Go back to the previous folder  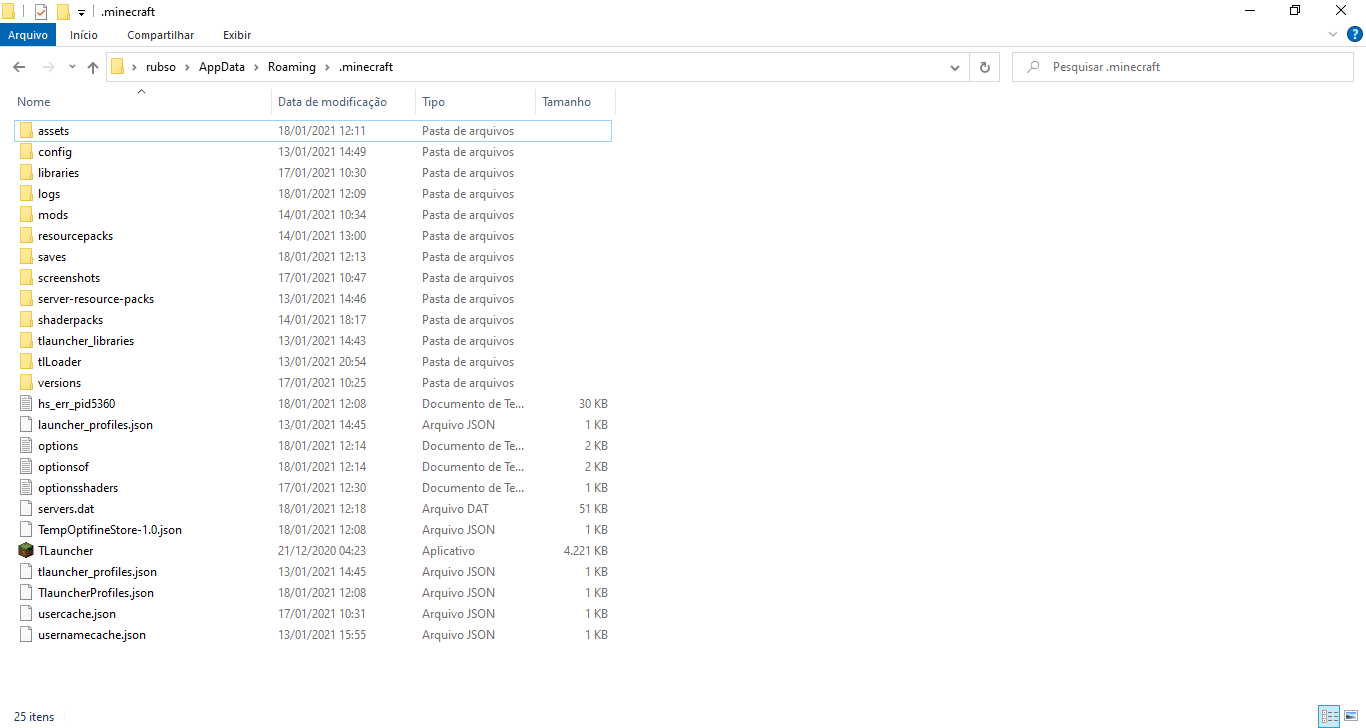point(19,67)
